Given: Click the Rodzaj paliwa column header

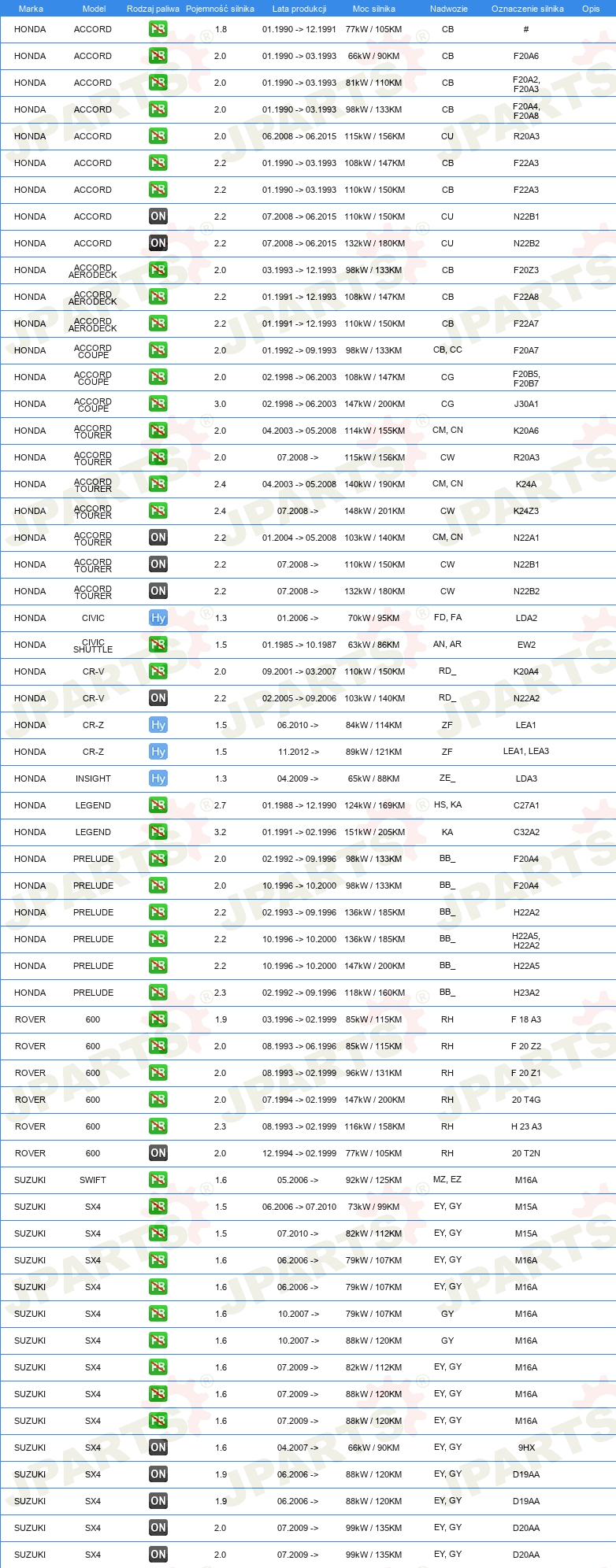Looking at the screenshot, I should (153, 9).
